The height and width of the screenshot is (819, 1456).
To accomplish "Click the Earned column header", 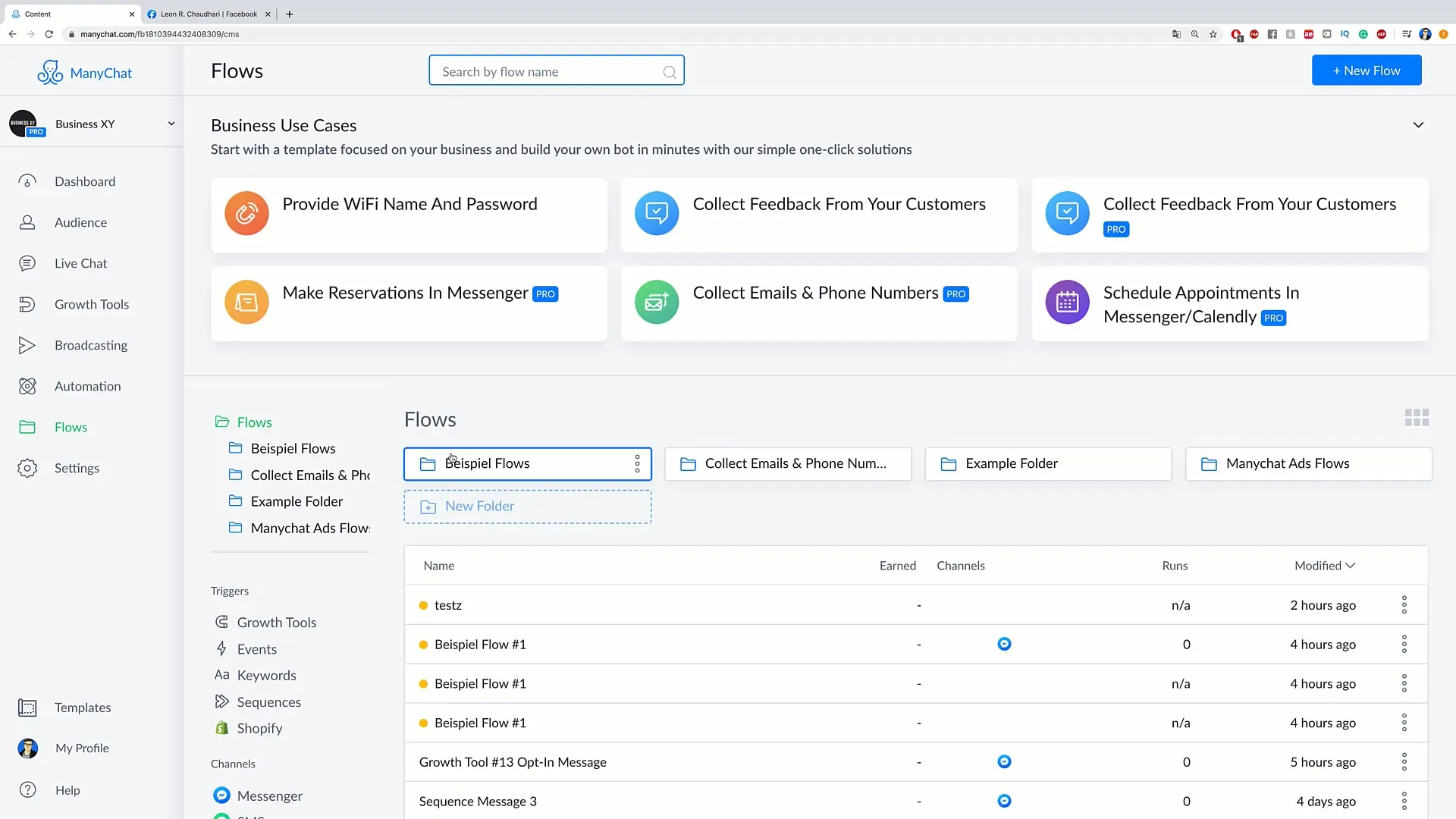I will coord(898,566).
